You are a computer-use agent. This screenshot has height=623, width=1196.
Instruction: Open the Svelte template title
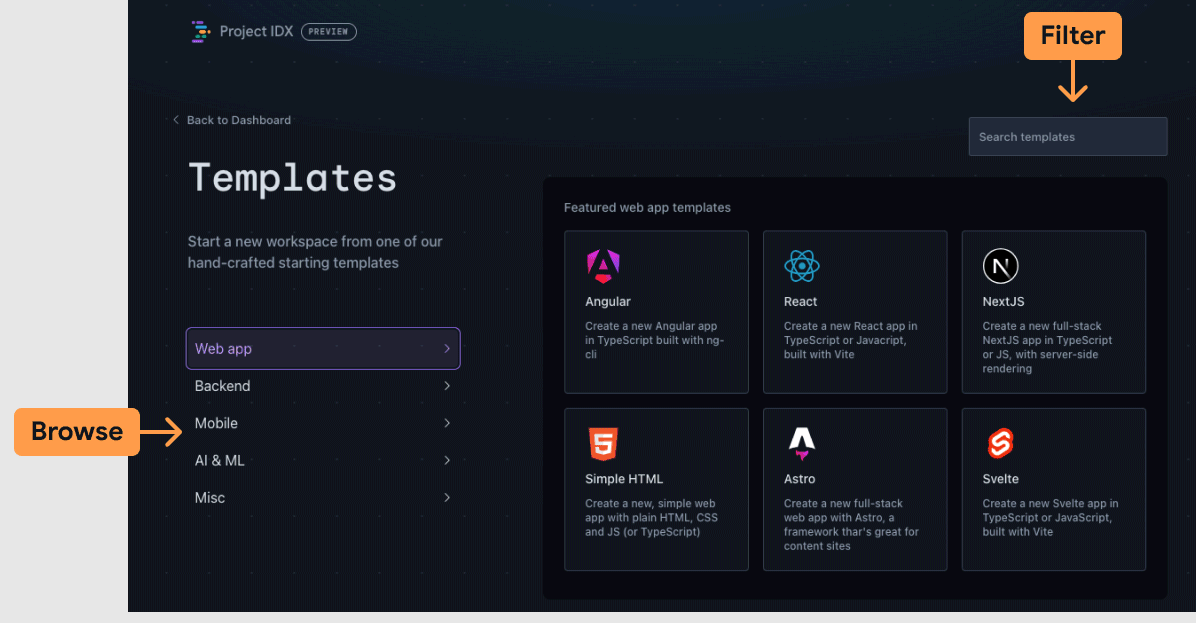point(1001,479)
